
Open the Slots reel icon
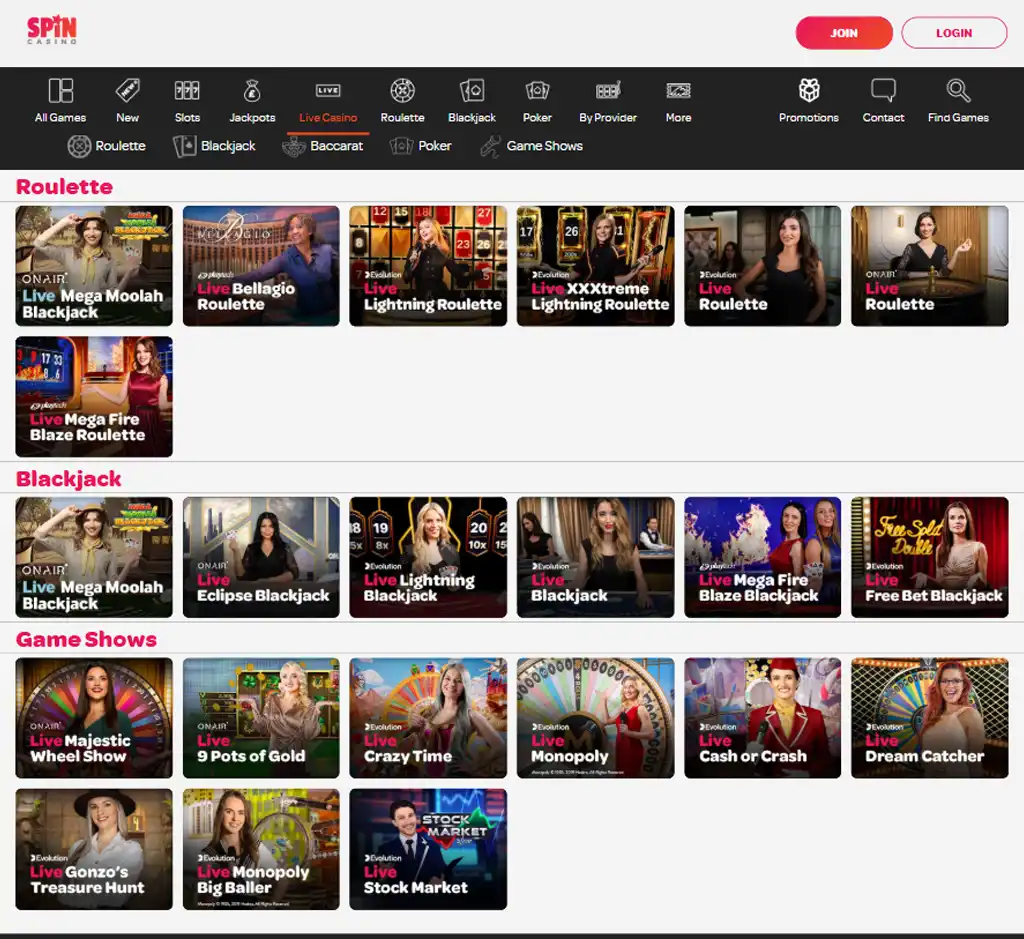click(187, 90)
